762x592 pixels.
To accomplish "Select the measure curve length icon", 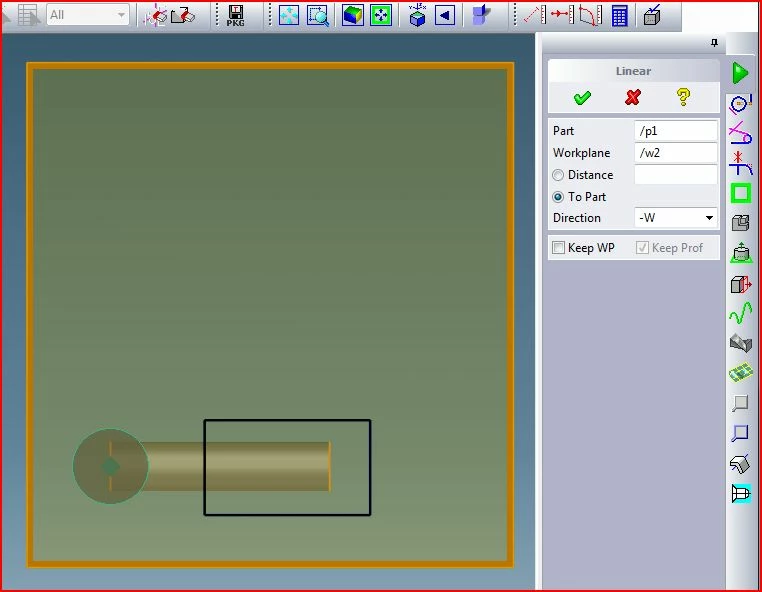I will [x=591, y=16].
